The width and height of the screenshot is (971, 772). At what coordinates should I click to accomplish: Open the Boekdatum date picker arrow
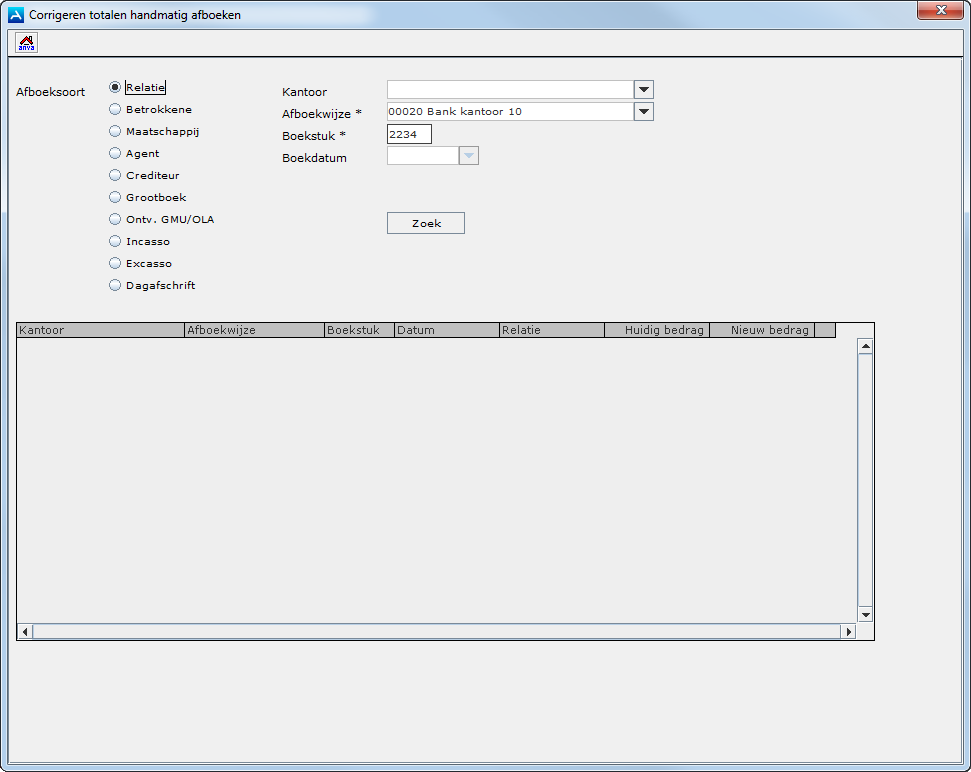(x=469, y=156)
